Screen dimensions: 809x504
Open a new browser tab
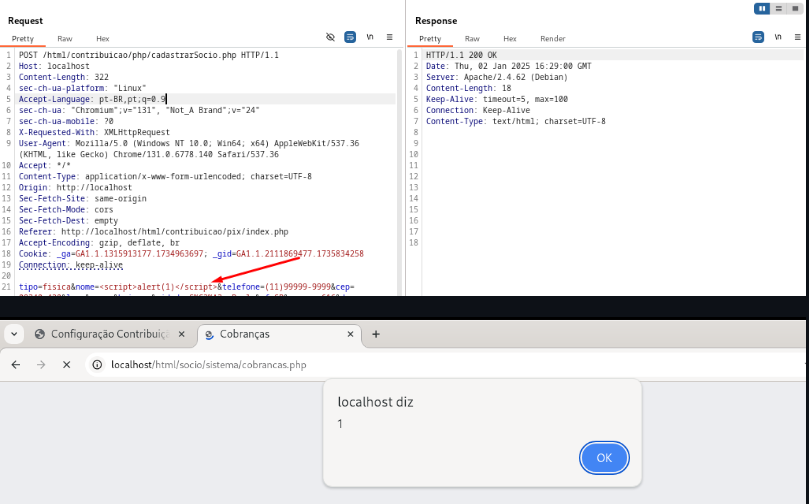(376, 334)
